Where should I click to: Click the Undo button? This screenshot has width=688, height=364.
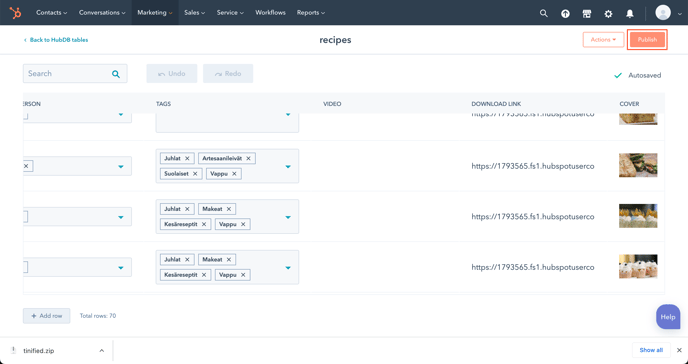tap(172, 74)
